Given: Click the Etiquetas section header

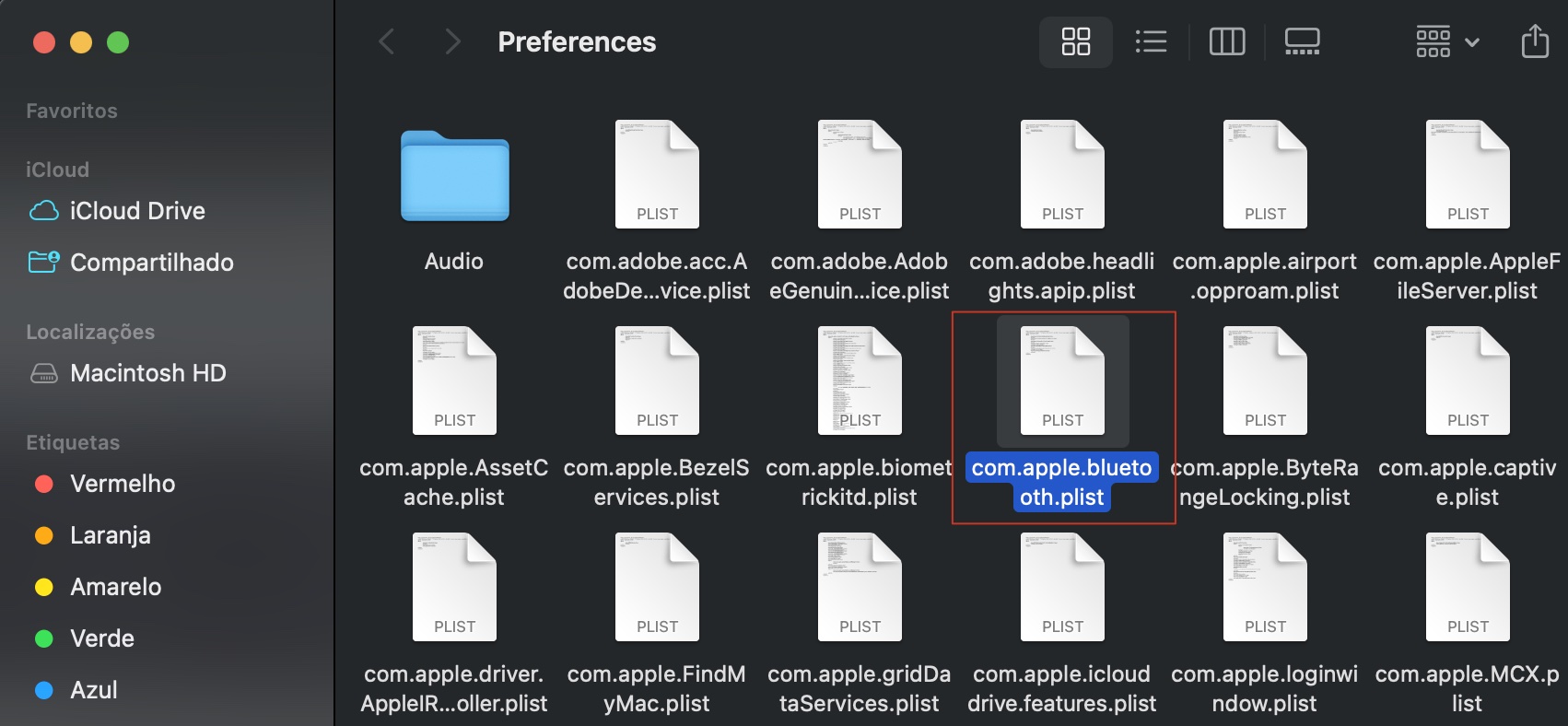Looking at the screenshot, I should tap(73, 443).
